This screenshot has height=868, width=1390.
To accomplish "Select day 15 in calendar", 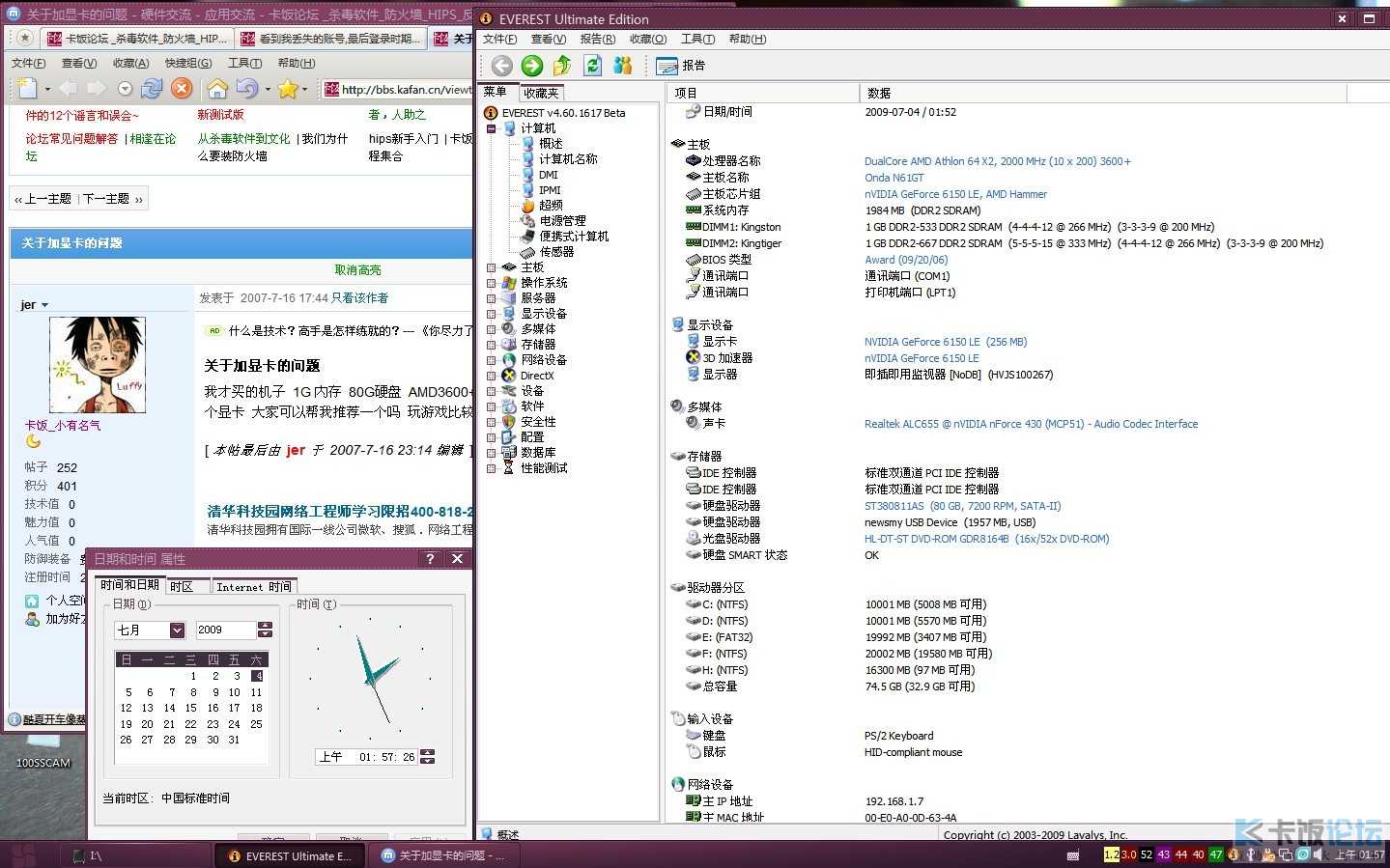I will pyautogui.click(x=191, y=708).
